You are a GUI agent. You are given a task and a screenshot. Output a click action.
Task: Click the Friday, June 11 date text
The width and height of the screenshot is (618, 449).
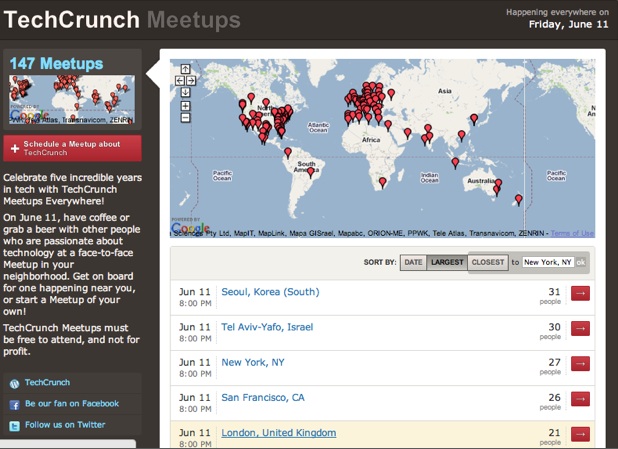tap(568, 24)
